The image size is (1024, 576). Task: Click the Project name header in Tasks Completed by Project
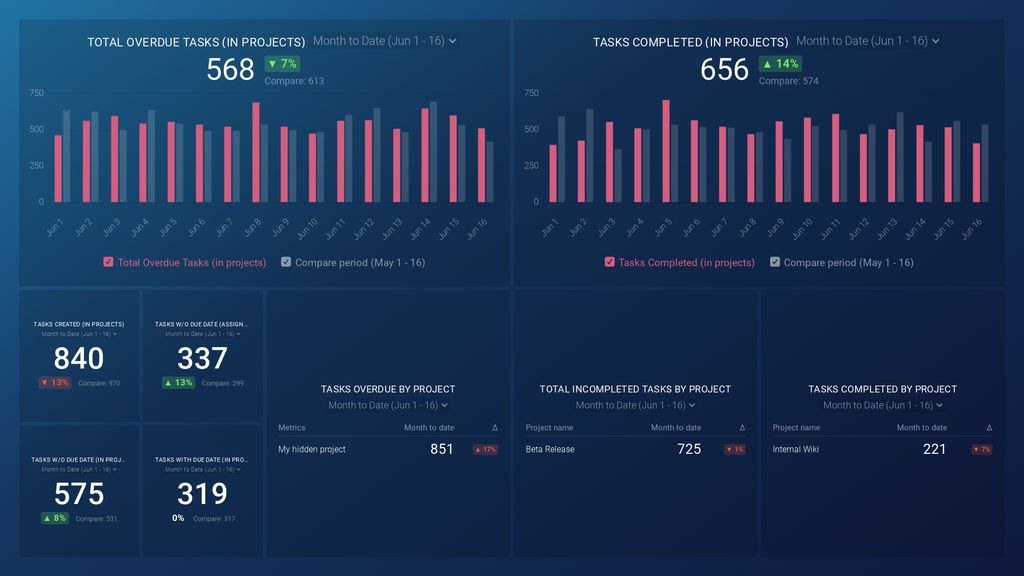click(x=797, y=428)
